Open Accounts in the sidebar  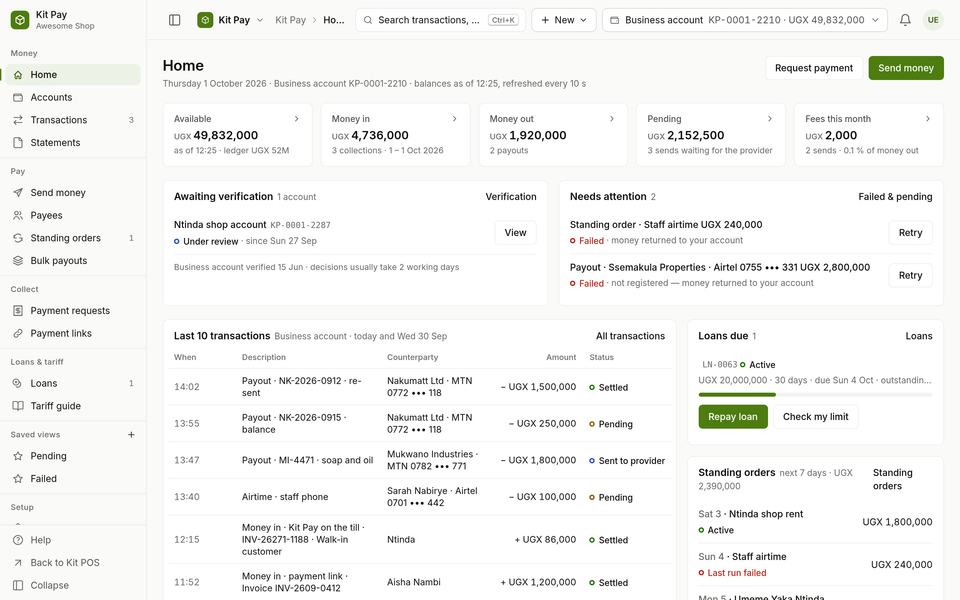coord(73,97)
